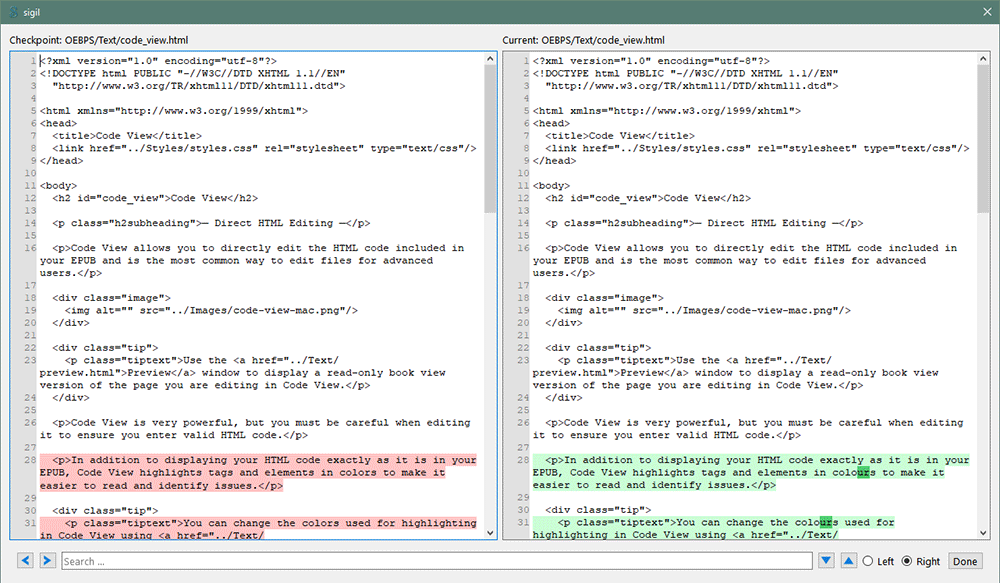This screenshot has width=1000, height=583.
Task: Click the '<p class="h2subheading">' line in Checkpoint pane
Action: 211,223
